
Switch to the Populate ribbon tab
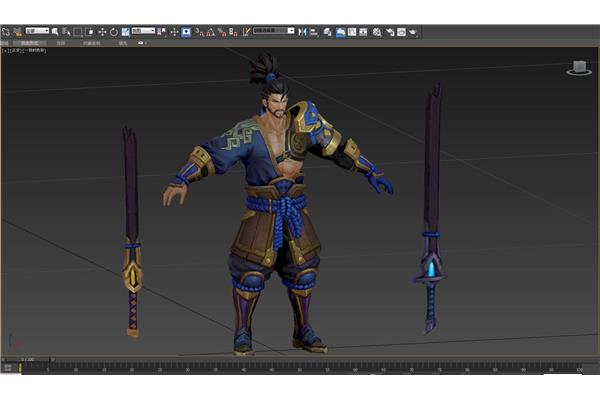(123, 43)
